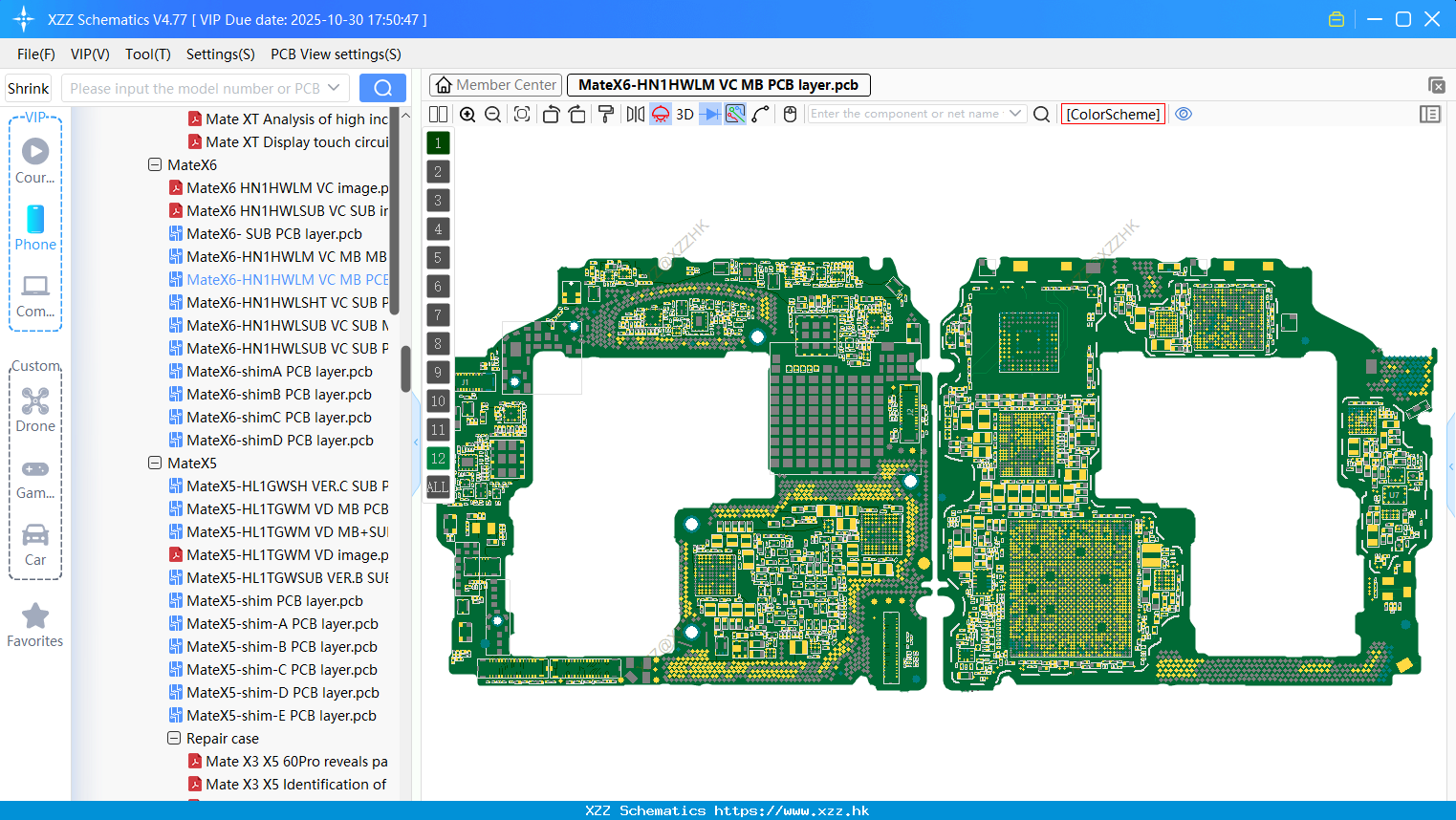Open the File(F) menu
This screenshot has height=820, width=1456.
coord(36,54)
